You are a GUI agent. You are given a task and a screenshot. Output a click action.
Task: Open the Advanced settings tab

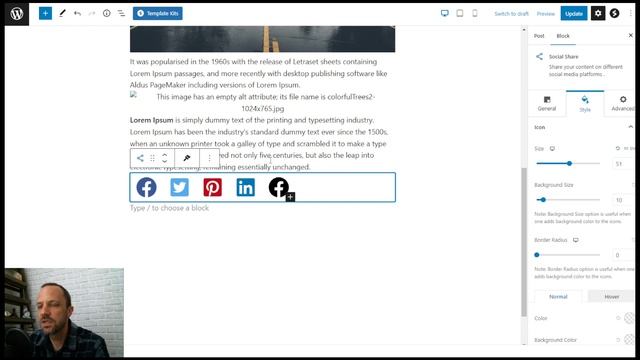(x=622, y=104)
